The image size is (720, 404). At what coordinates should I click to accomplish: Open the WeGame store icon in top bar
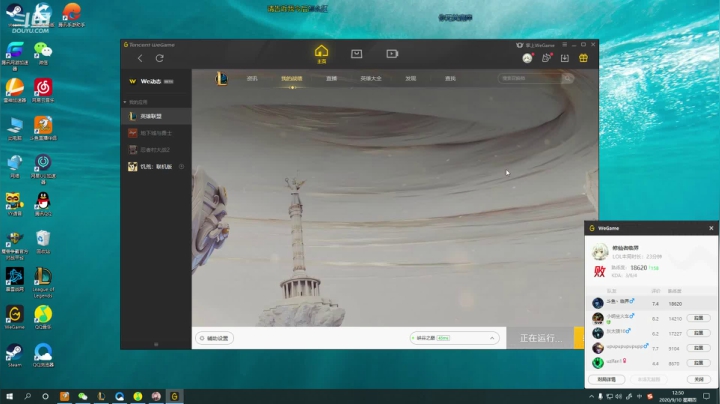tap(356, 54)
